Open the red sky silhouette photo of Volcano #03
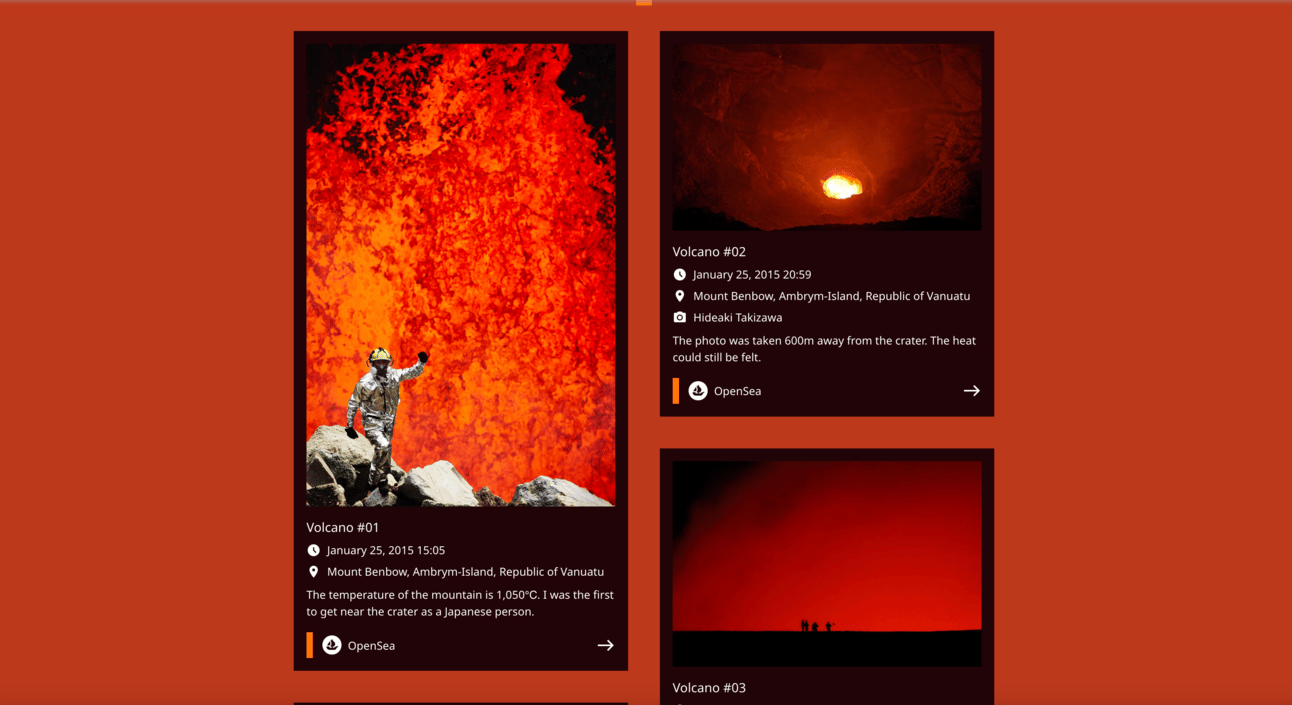Image resolution: width=1292 pixels, height=705 pixels. [x=827, y=563]
